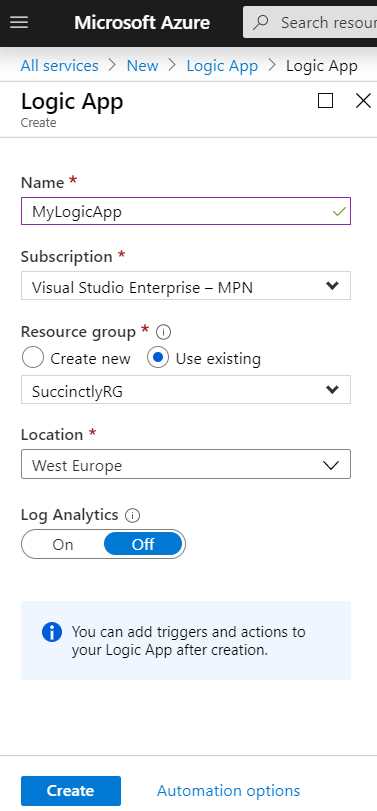Click the Subscription dropdown chevron arrow

tap(332, 286)
